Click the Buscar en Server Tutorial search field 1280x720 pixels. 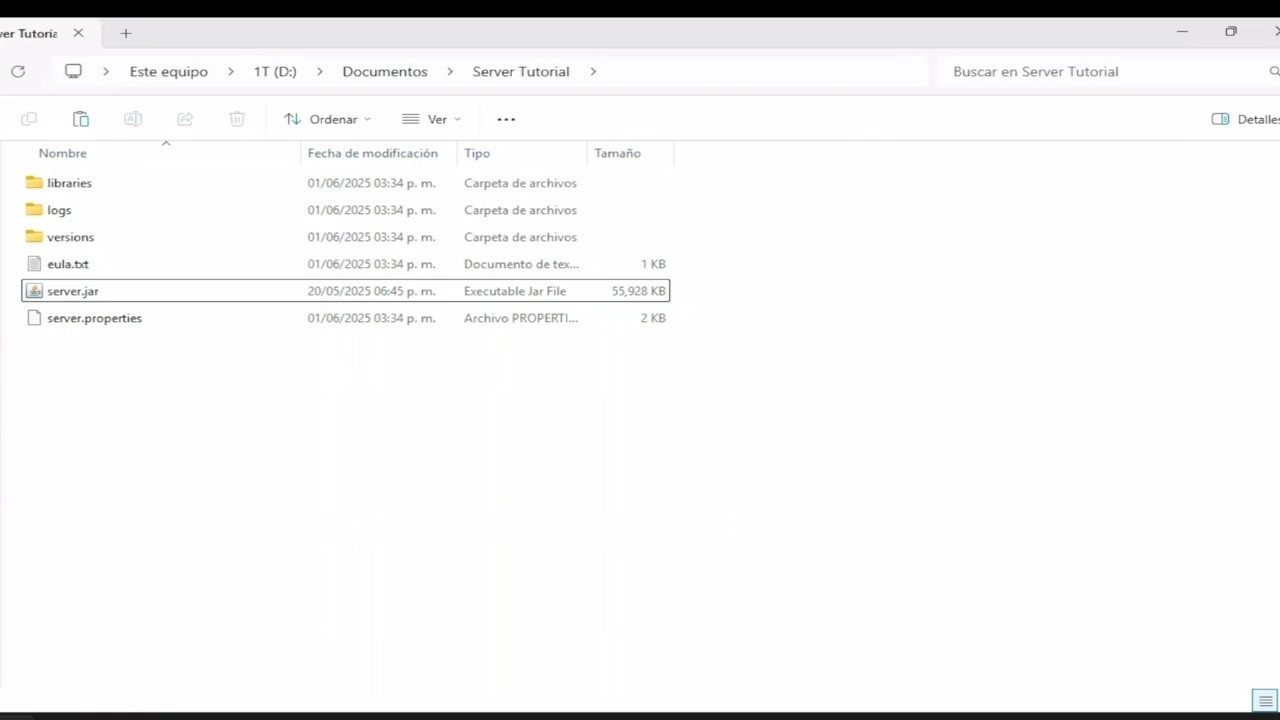point(1100,71)
